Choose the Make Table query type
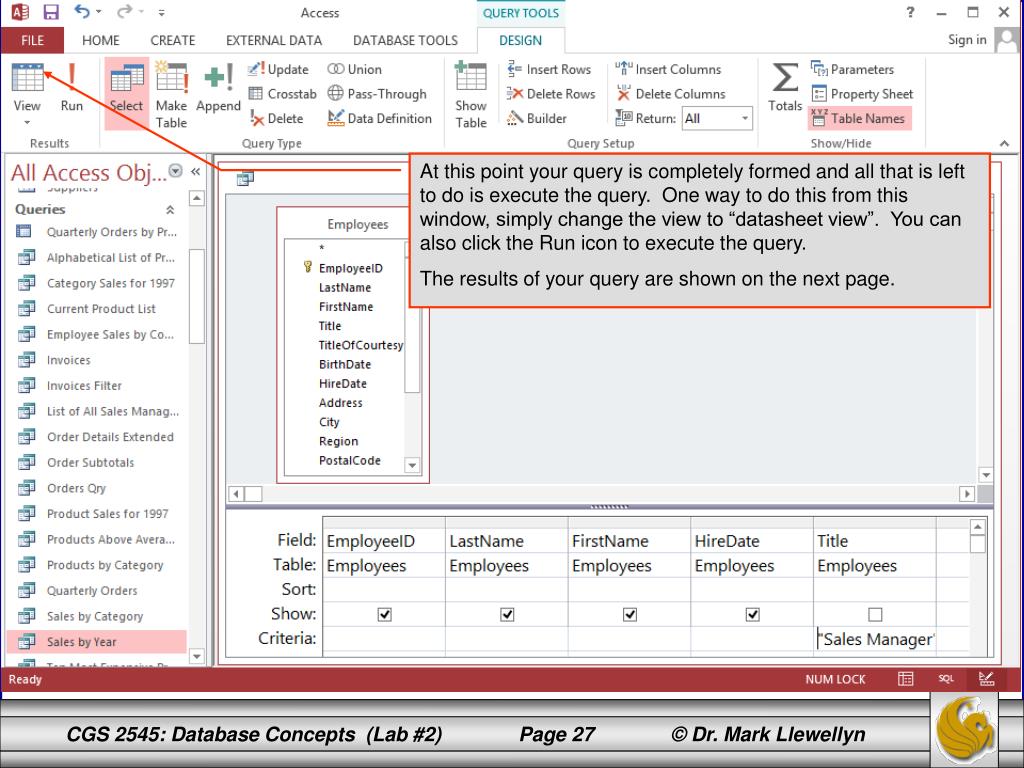 click(x=171, y=94)
